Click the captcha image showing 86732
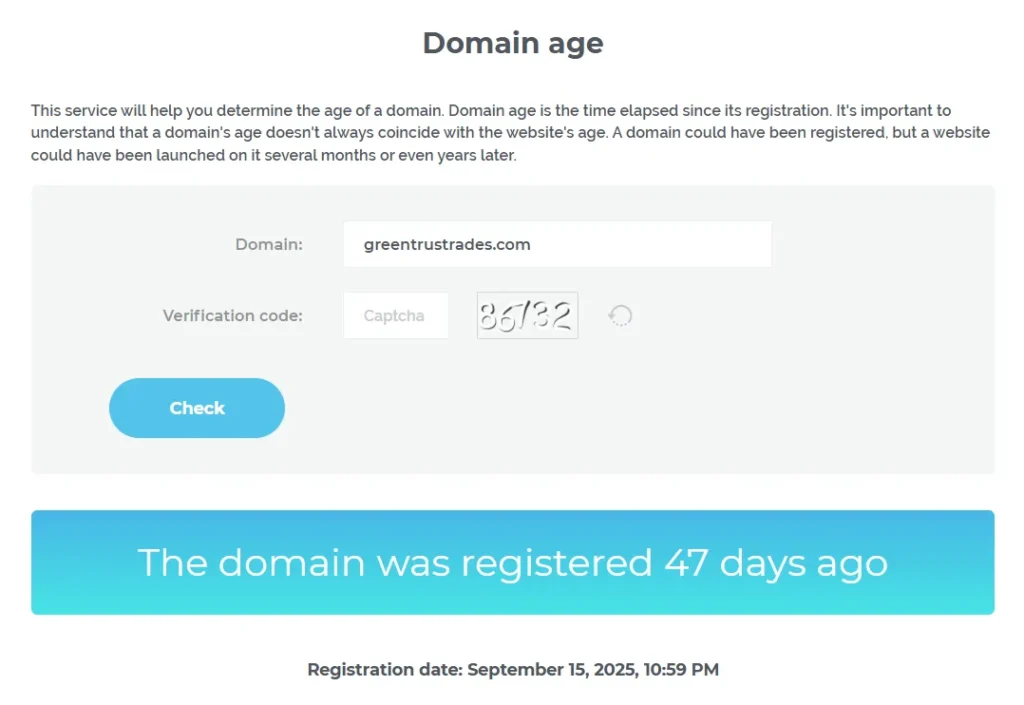Viewport: 1024px width, 705px height. pos(527,316)
